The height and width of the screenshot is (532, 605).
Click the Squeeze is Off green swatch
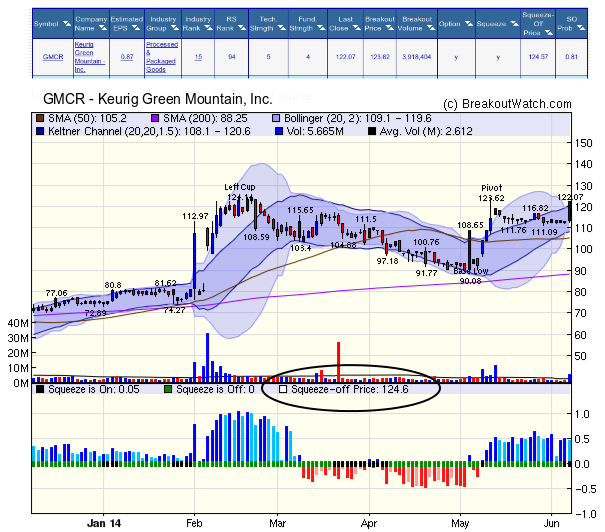click(168, 389)
